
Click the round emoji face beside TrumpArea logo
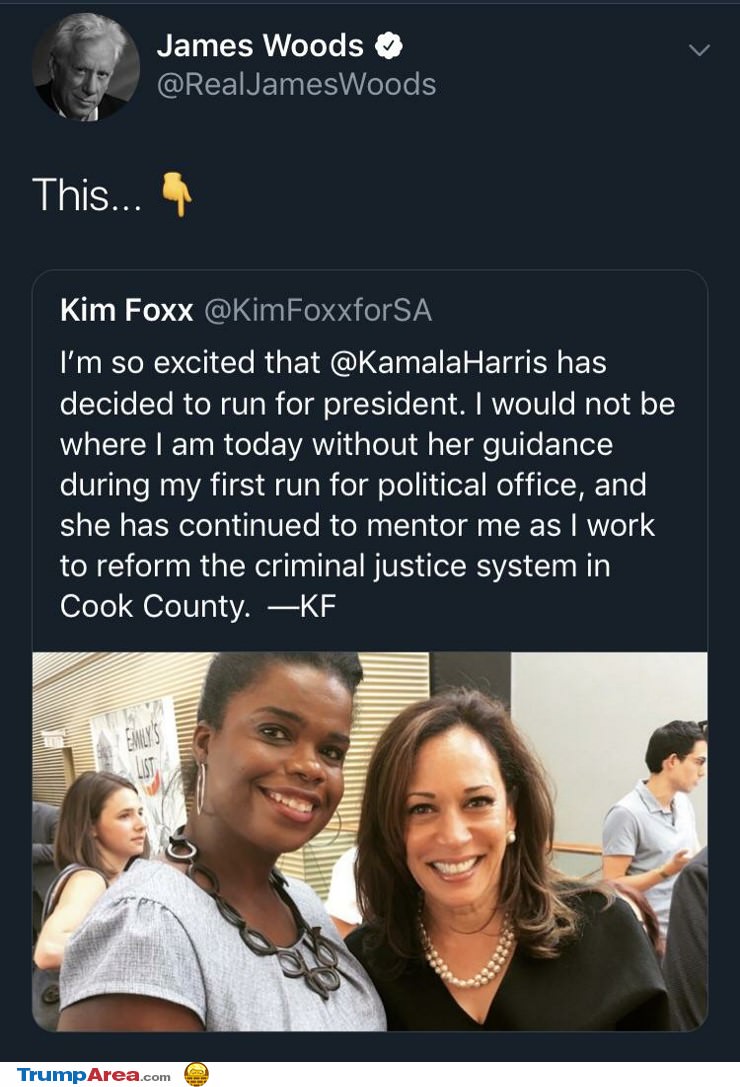[x=196, y=1074]
